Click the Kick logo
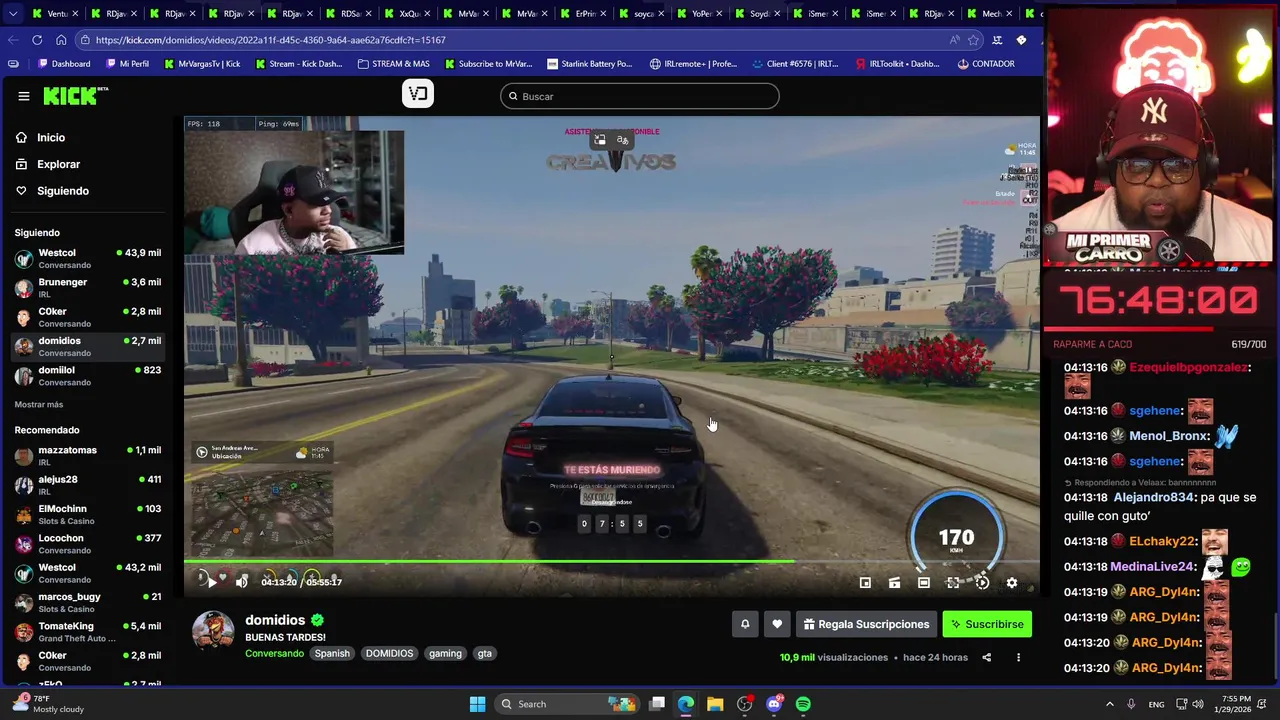Viewport: 1280px width, 720px height. [75, 96]
